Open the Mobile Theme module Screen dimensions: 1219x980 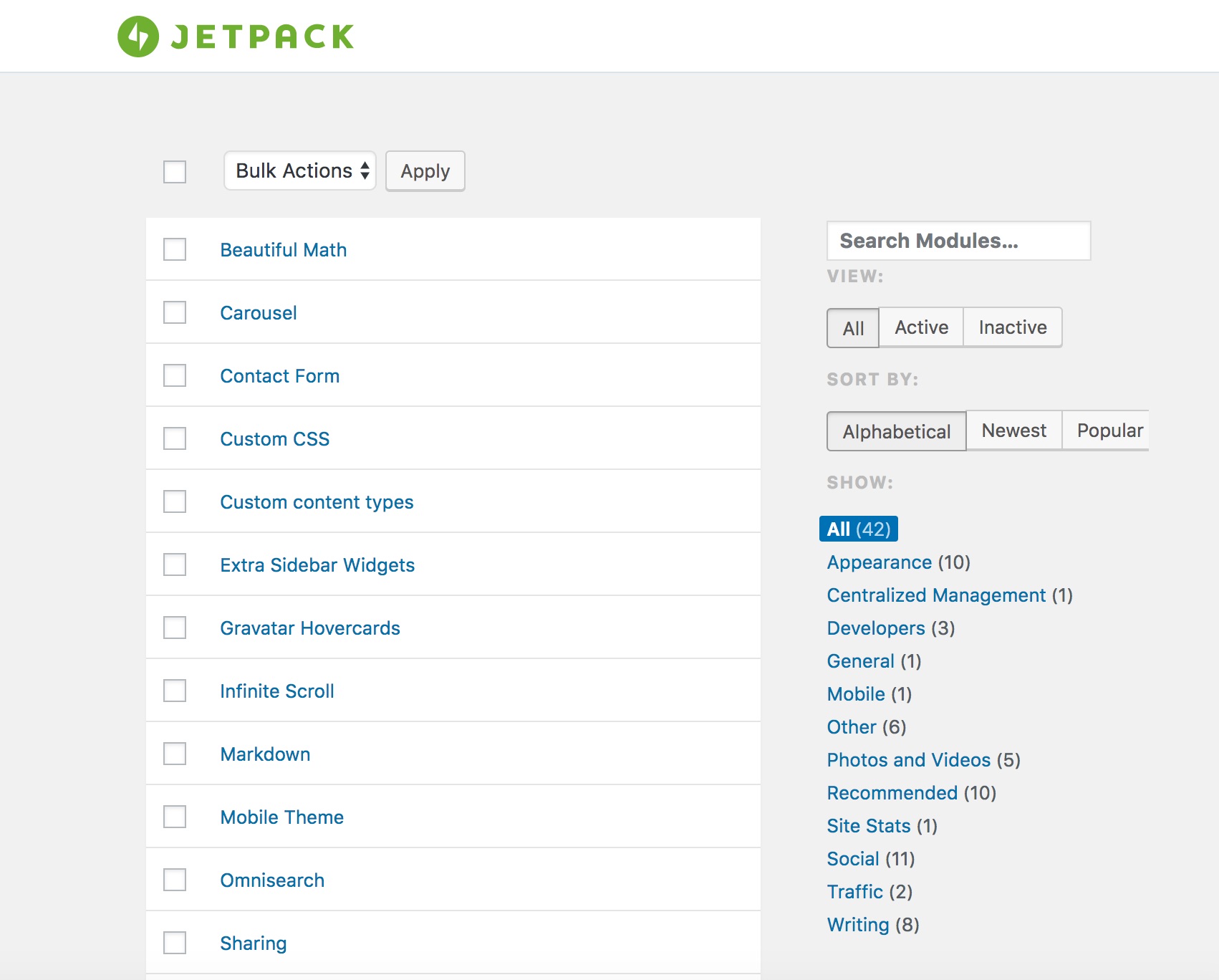(282, 817)
